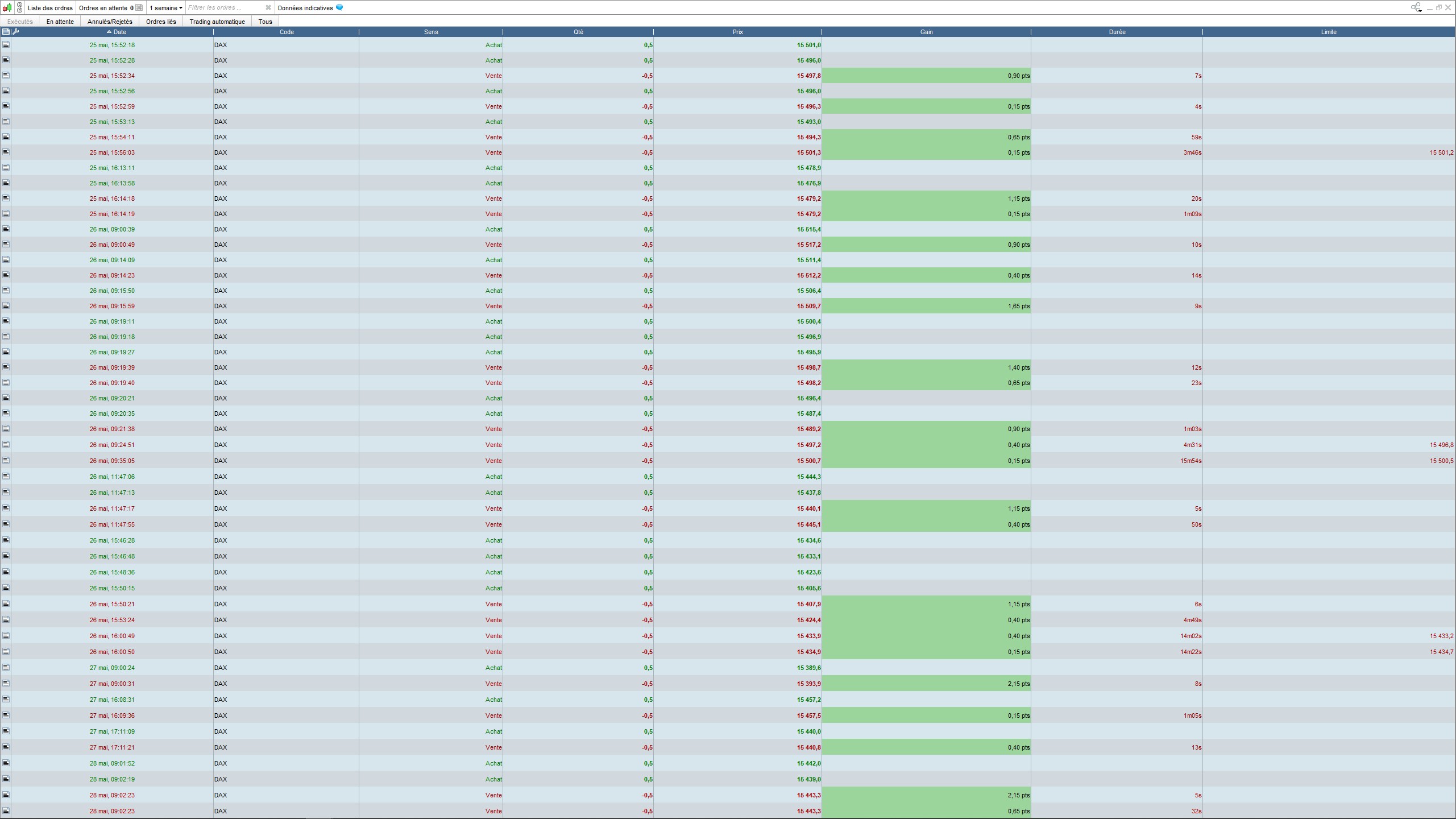Sort by the Date column header
Image resolution: width=1456 pixels, height=819 pixels.
(119, 32)
